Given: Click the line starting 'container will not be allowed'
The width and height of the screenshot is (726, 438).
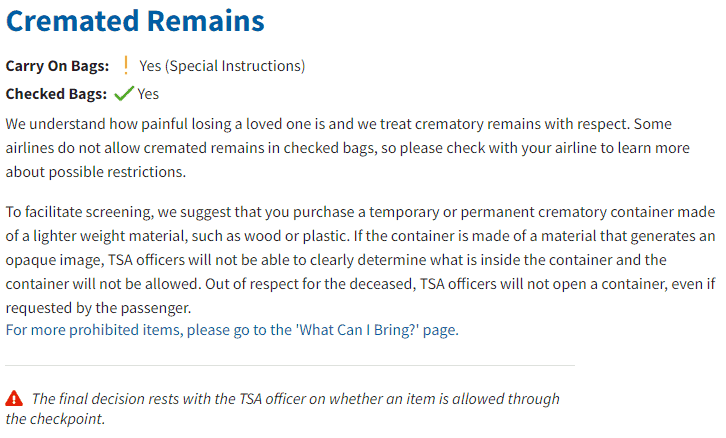Looking at the screenshot, I should click(360, 284).
